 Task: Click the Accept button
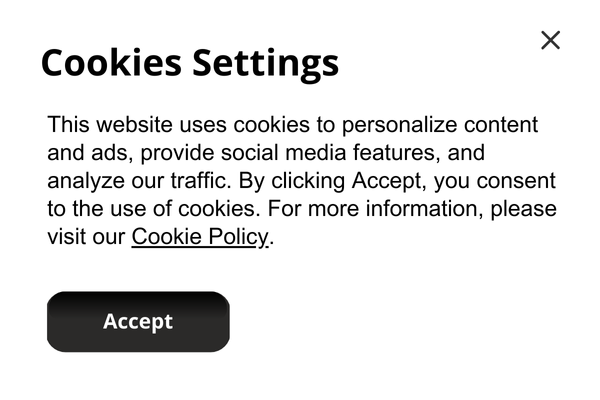tap(138, 322)
